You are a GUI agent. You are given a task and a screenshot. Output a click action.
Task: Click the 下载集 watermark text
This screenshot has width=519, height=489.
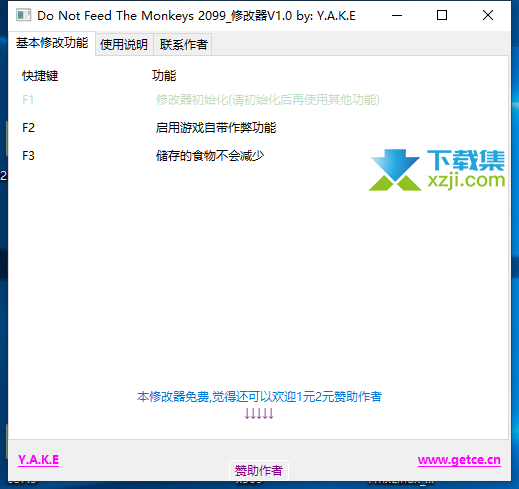(466, 160)
